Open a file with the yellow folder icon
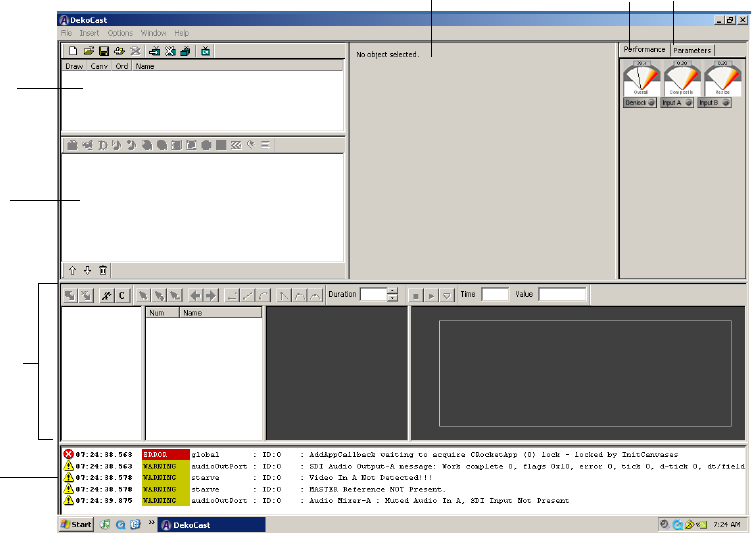 (x=88, y=51)
